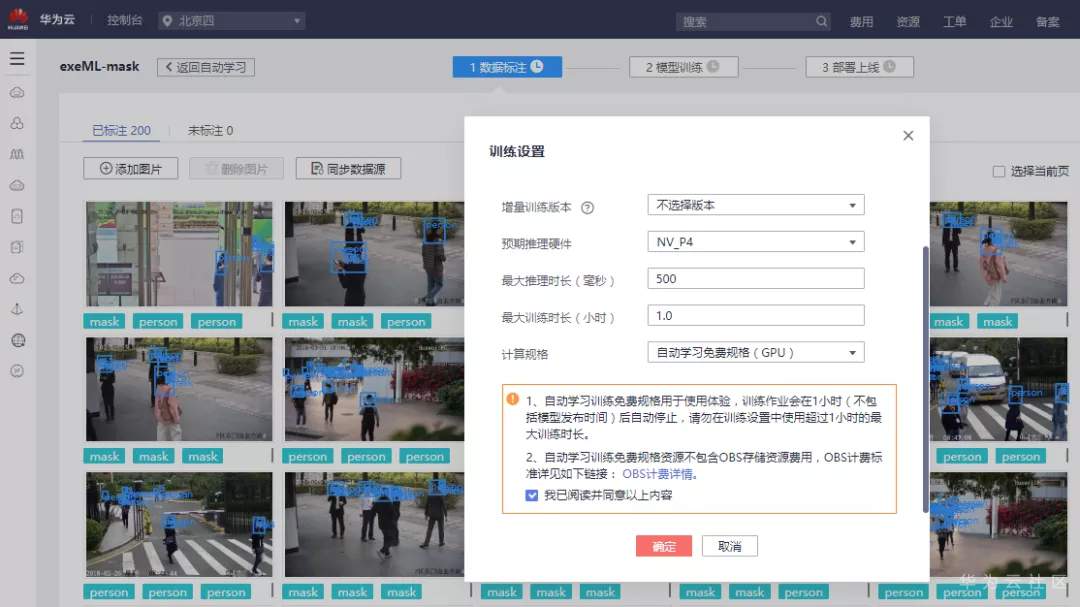Open the 控制台 menu item

(x=124, y=20)
